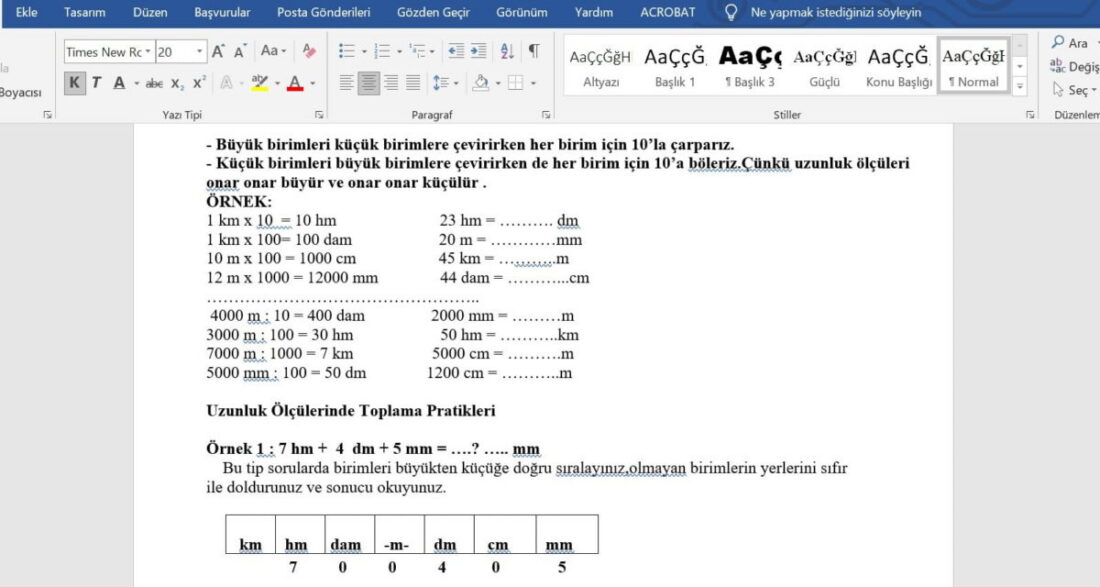Switch to the ACROBAT tab
Image resolution: width=1100 pixels, height=587 pixels.
click(x=667, y=13)
